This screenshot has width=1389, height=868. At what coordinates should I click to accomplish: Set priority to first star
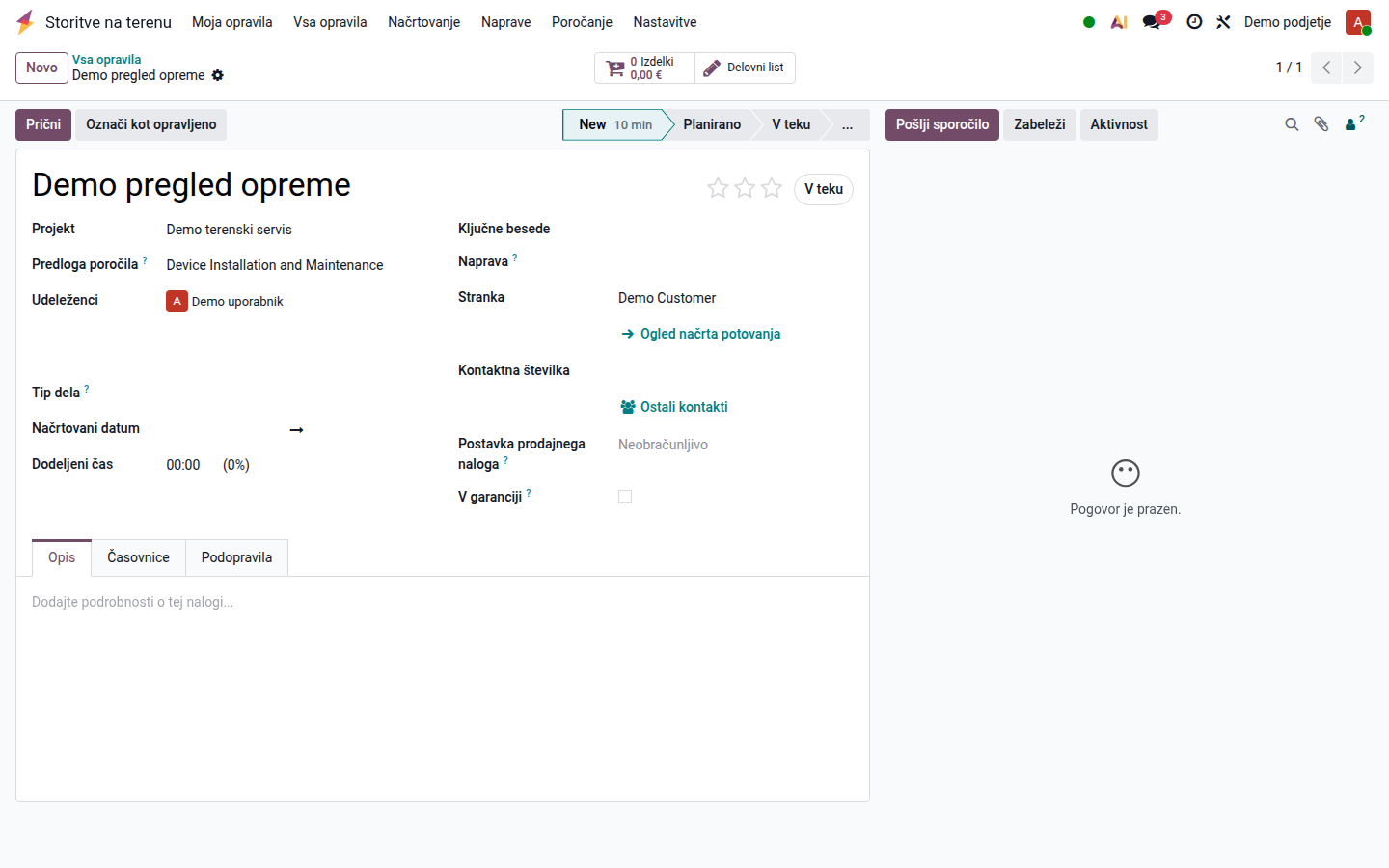pos(718,188)
